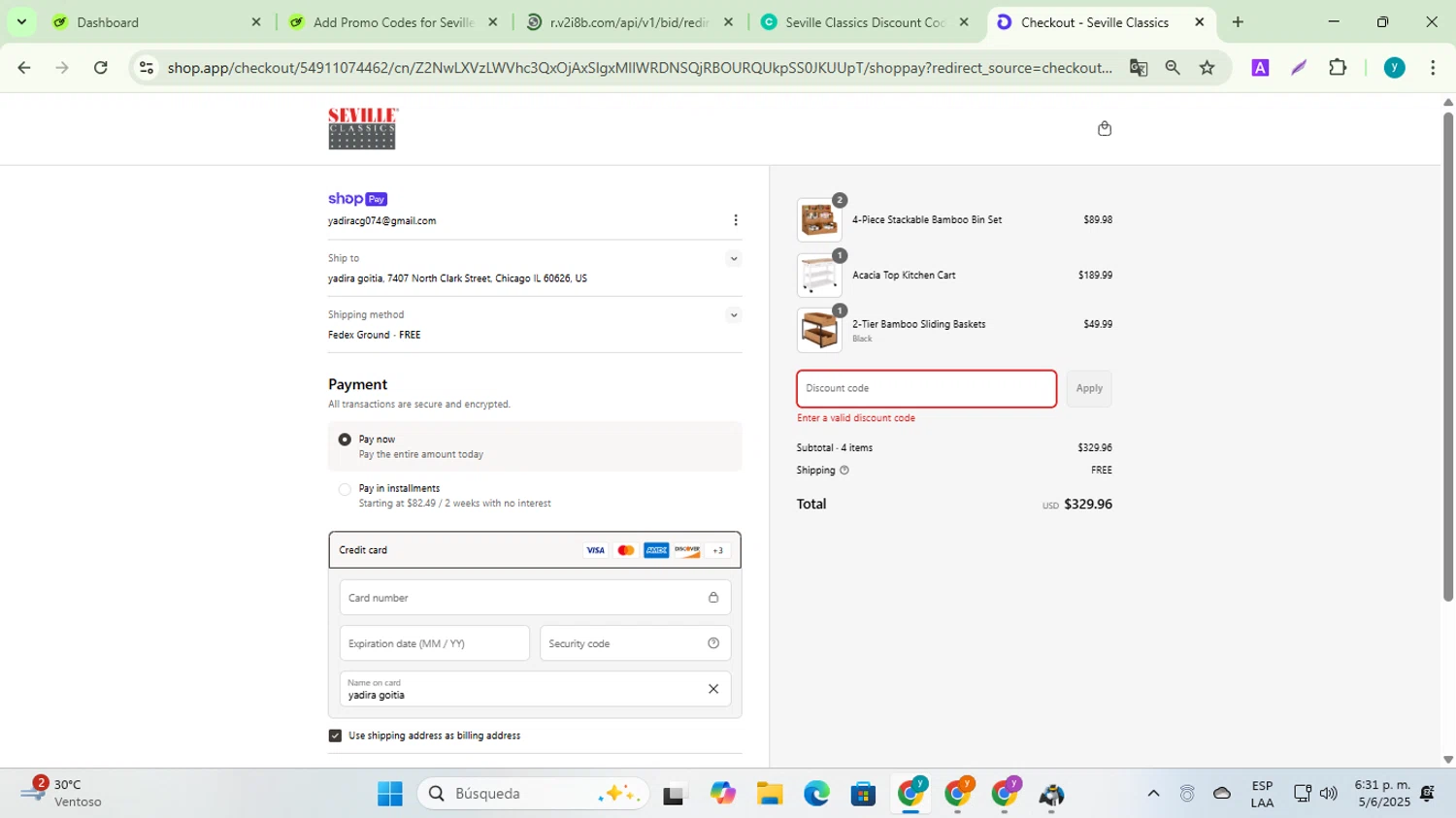Open the Chrome profile avatar
Screen dimensions: 1456x818
click(1394, 67)
